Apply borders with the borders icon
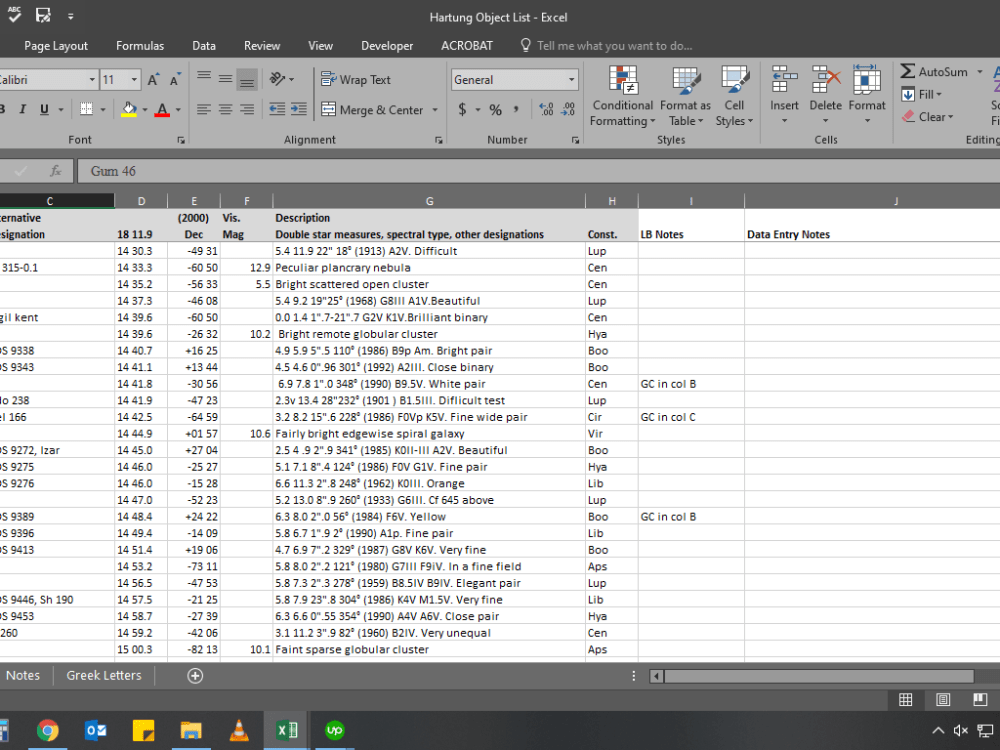Screen dimensions: 1000x750 [x=86, y=110]
